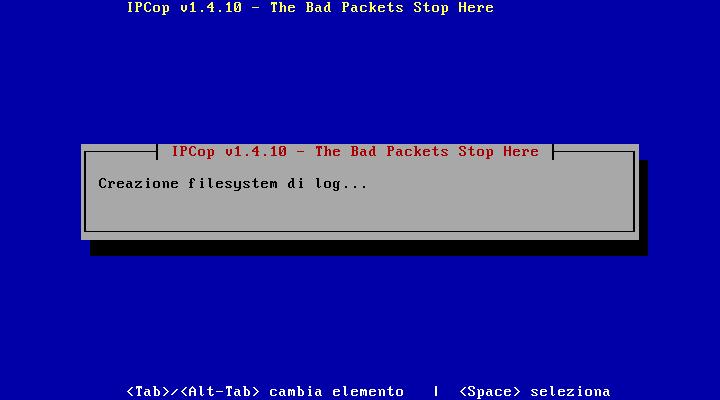Click the 'cambia elemento' hint text
The image size is (720, 400).
(336, 391)
